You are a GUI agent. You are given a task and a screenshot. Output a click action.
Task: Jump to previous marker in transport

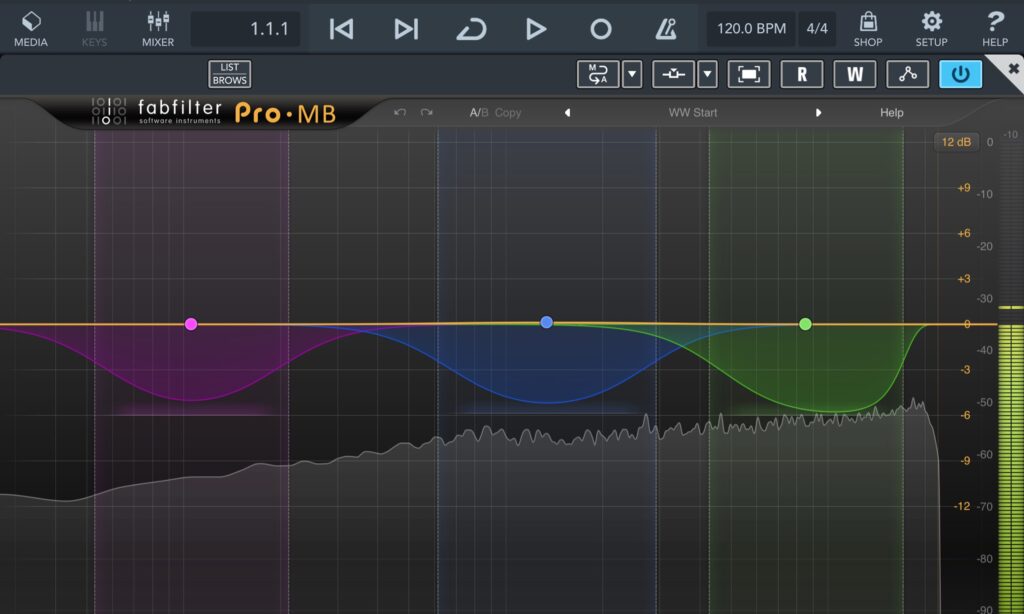tap(341, 29)
